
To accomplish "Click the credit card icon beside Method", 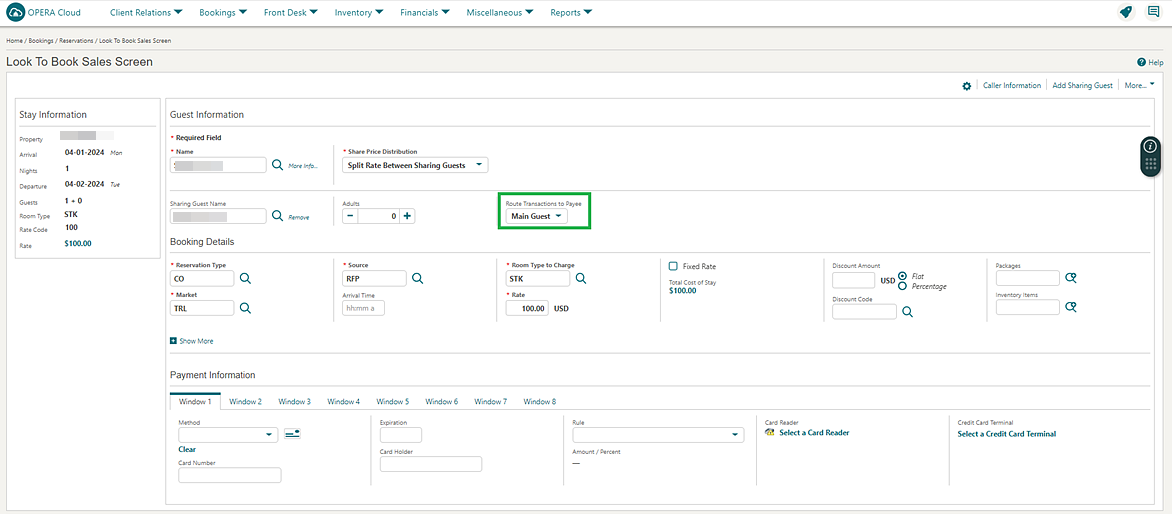I will 292,434.
